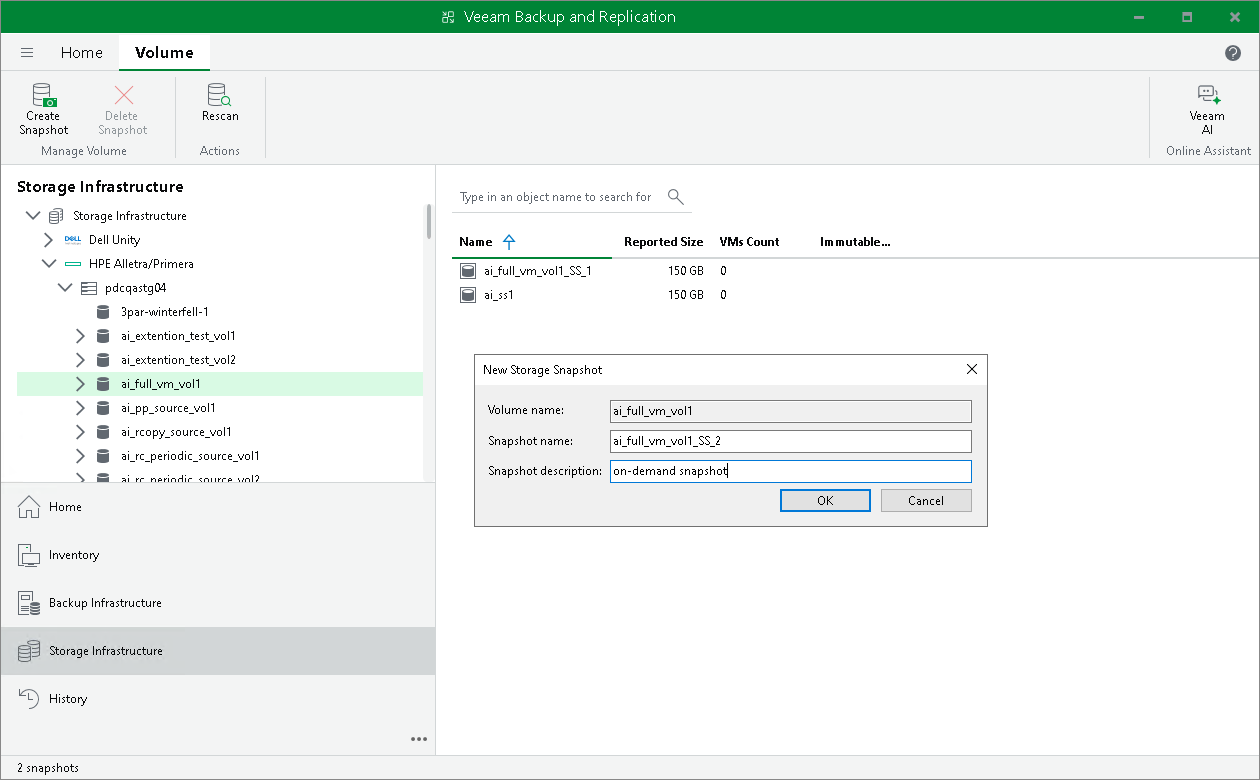Expand the ai_rcopy_source_vol1 volume
Image resolution: width=1260 pixels, height=780 pixels.
81,432
